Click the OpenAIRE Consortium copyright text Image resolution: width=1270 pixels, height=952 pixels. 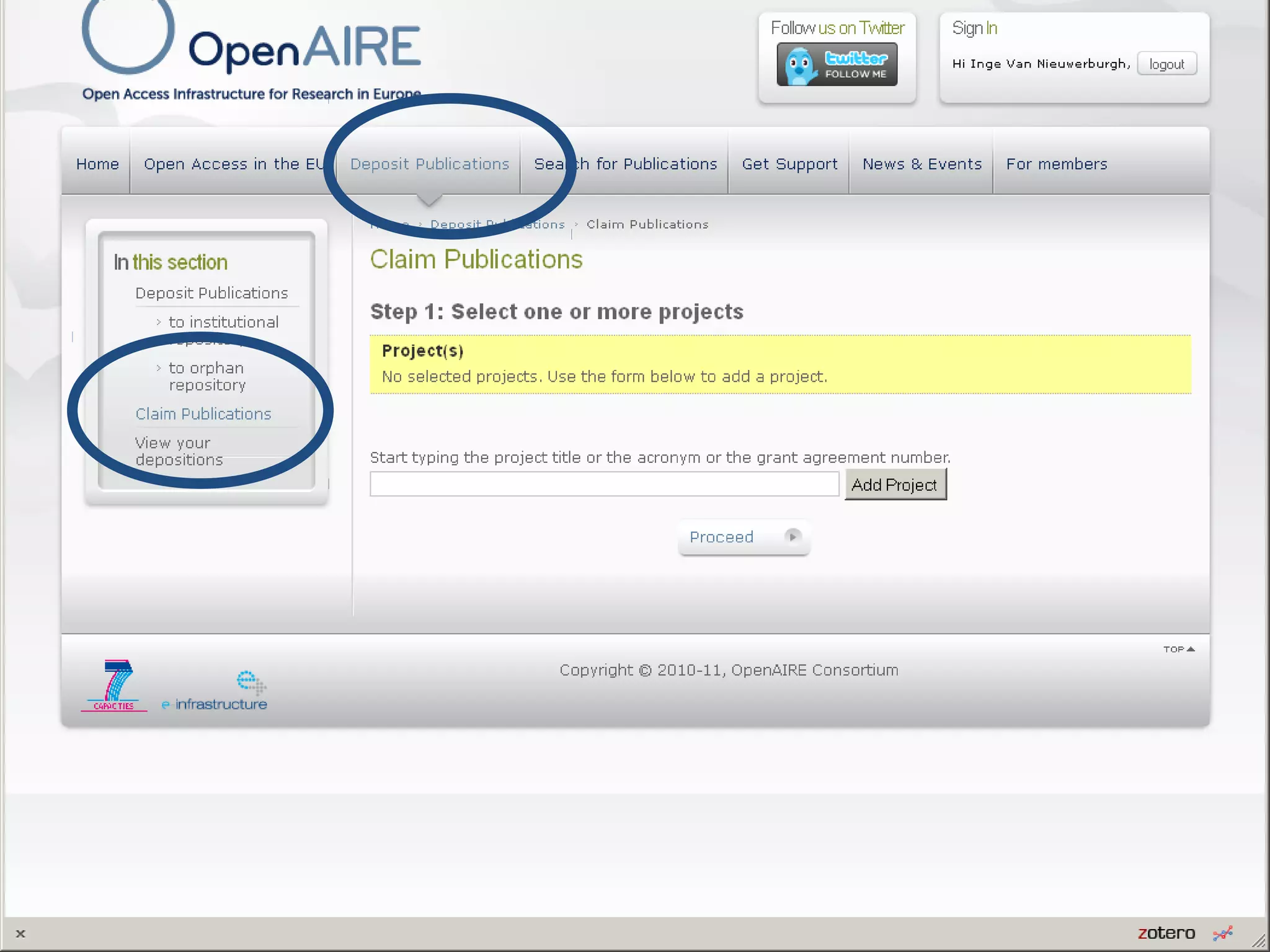point(729,670)
